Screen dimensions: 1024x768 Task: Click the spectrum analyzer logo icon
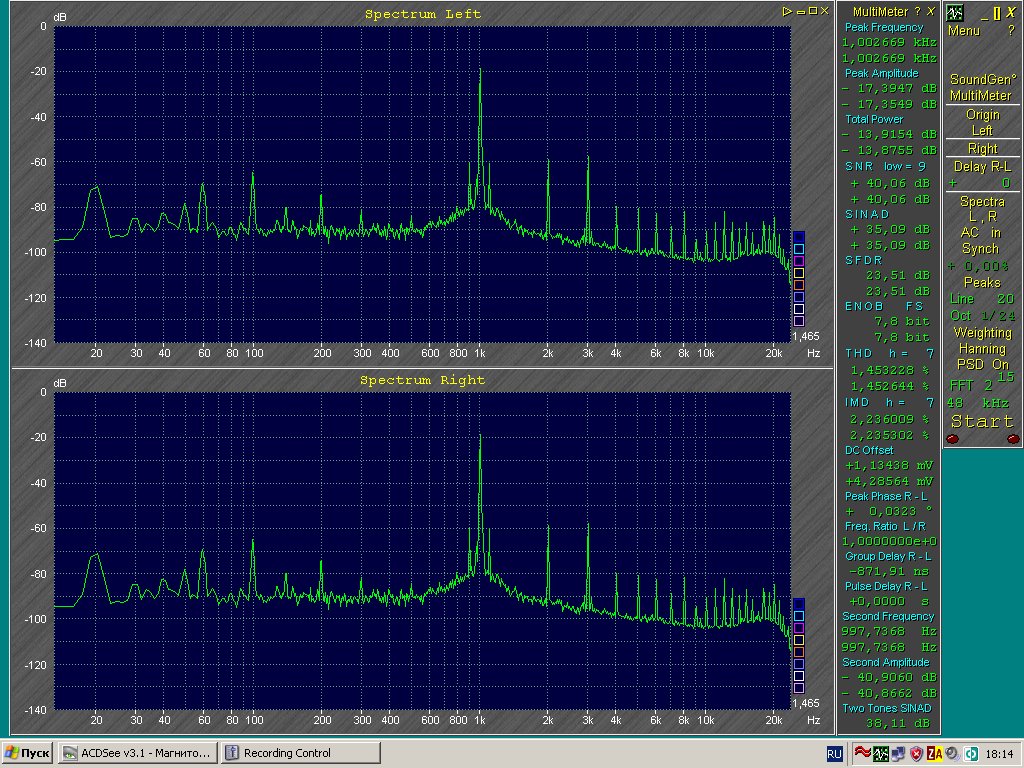(x=955, y=13)
